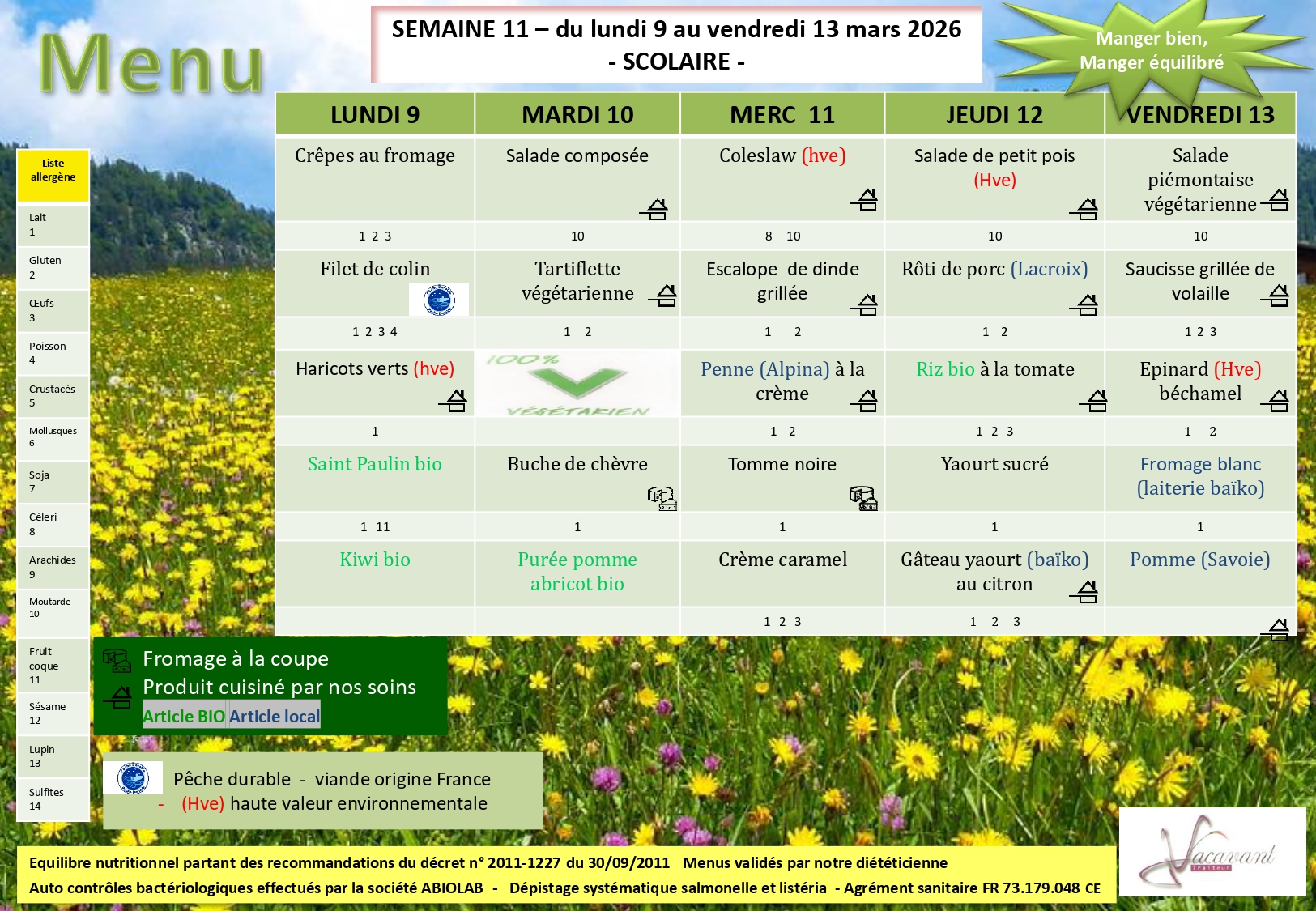Click the sustainable fishing logo under Filet de colin
The width and height of the screenshot is (1316, 911).
click(438, 300)
